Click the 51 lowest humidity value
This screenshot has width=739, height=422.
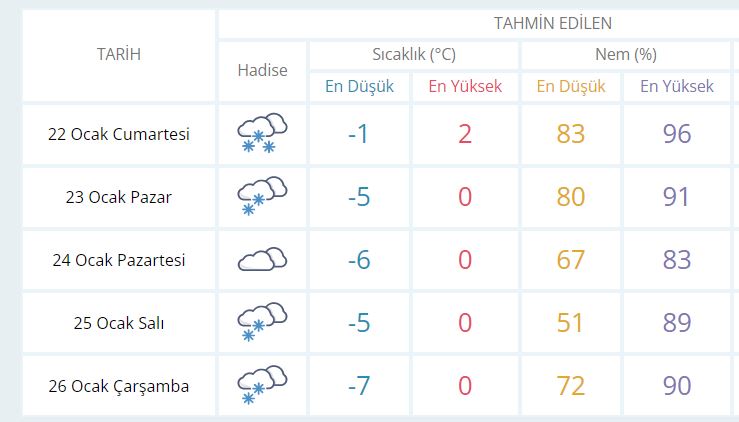click(x=570, y=323)
